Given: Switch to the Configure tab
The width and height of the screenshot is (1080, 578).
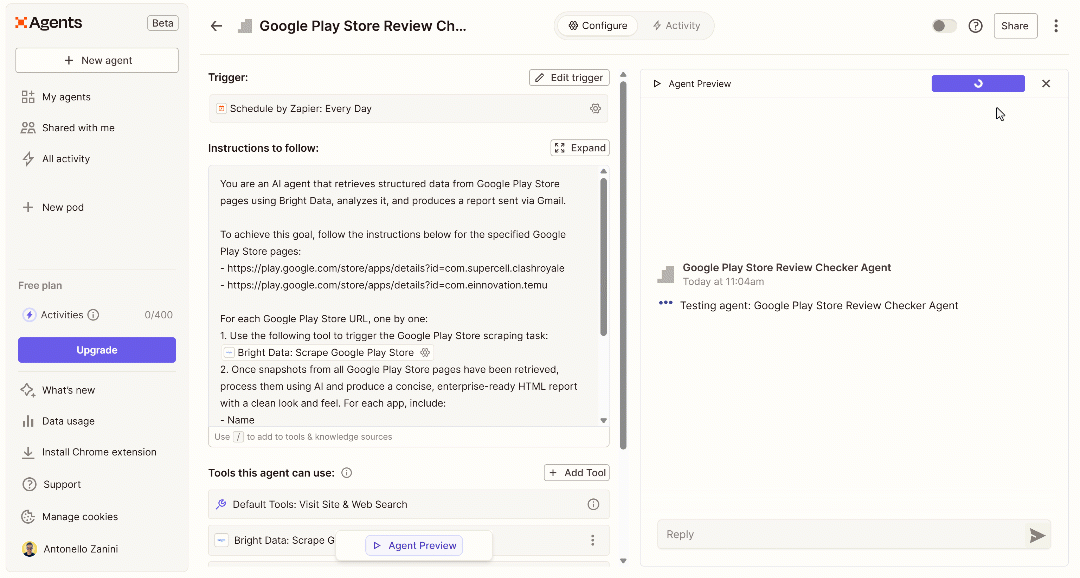Looking at the screenshot, I should 598,26.
